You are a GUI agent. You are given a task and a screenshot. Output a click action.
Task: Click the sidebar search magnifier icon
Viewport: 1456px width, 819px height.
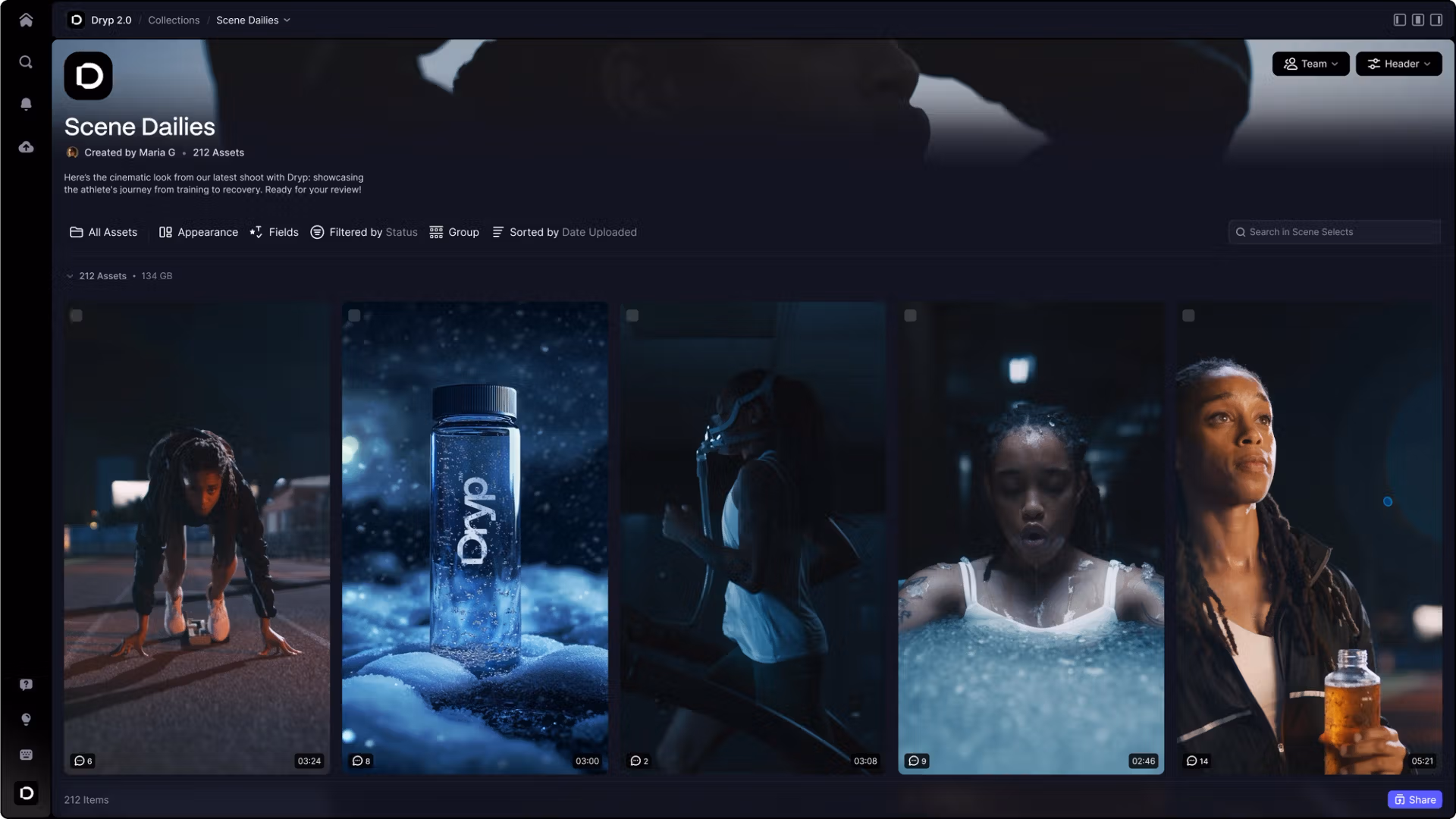coord(26,62)
